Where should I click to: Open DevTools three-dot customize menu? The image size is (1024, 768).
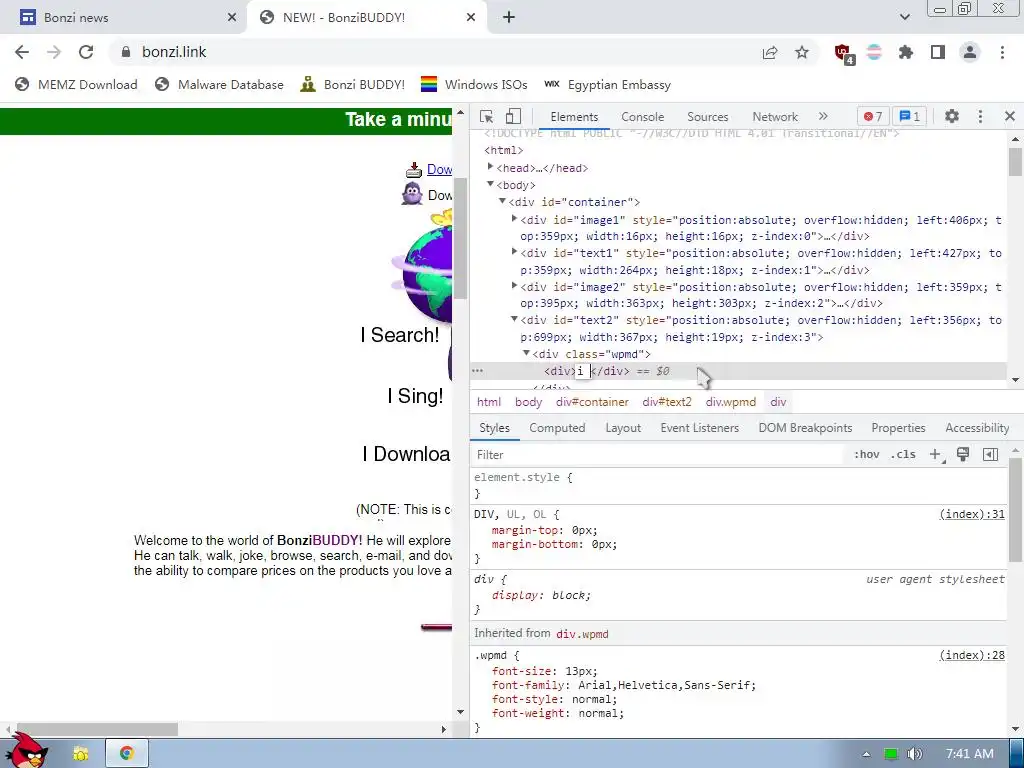[980, 116]
